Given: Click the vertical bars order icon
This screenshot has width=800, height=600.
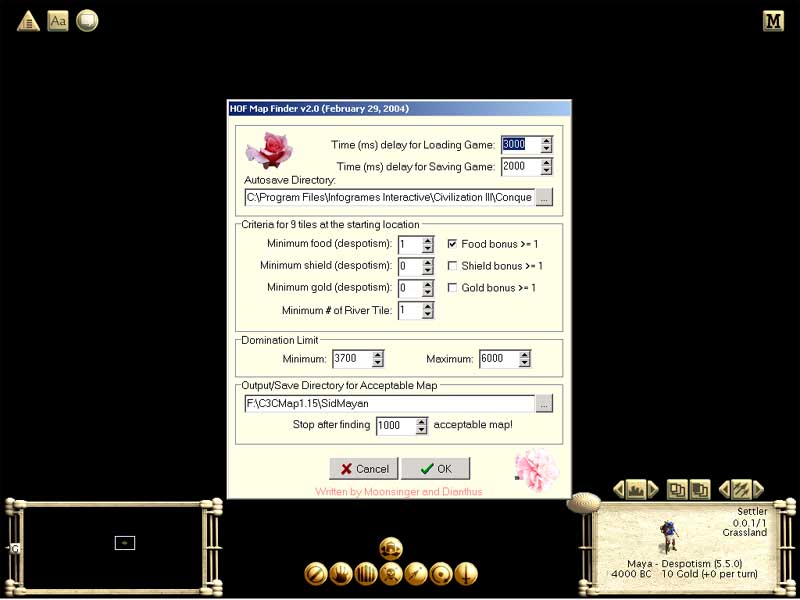Looking at the screenshot, I should tap(365, 574).
